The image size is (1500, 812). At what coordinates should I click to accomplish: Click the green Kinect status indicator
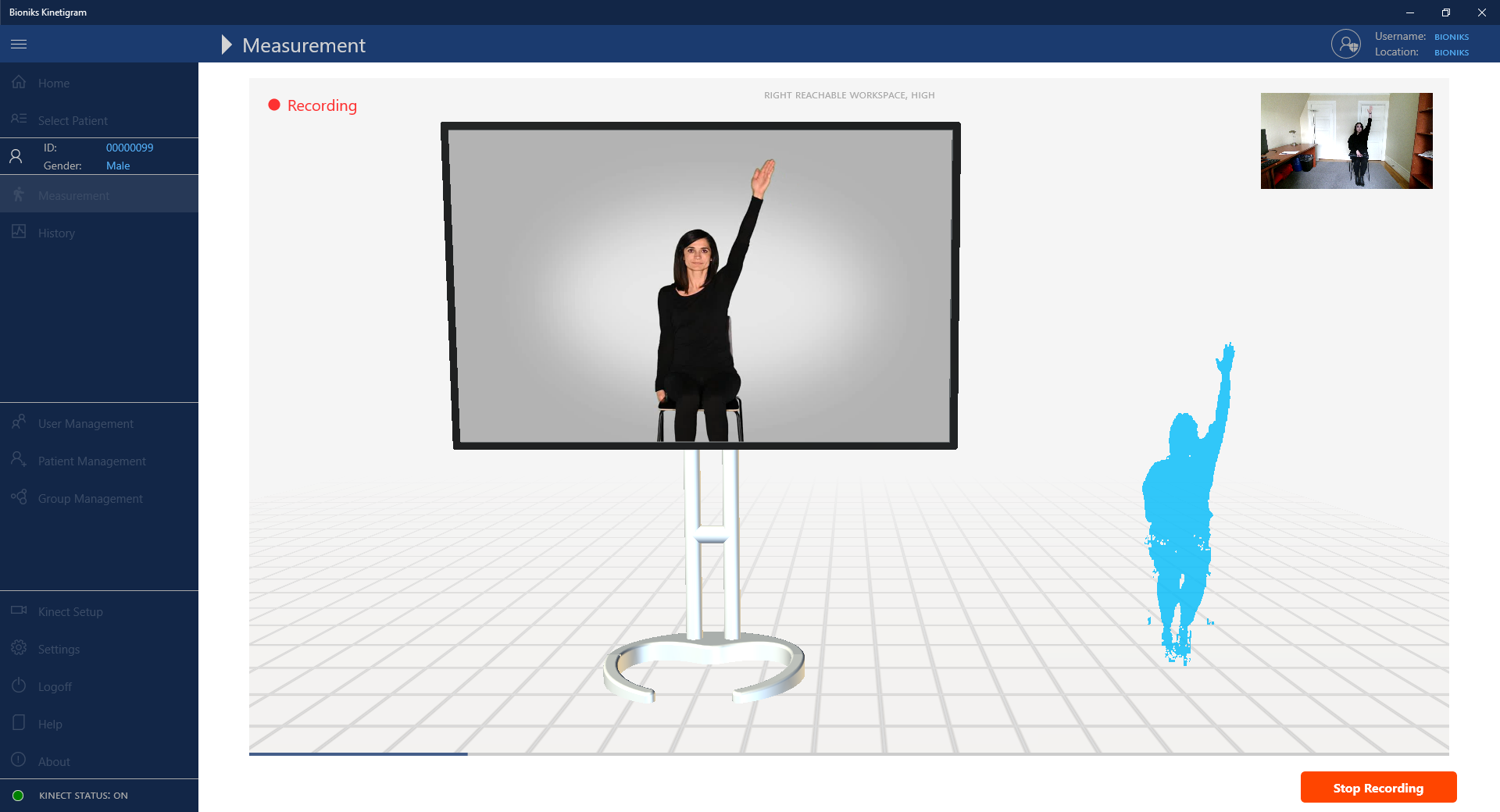[19, 796]
